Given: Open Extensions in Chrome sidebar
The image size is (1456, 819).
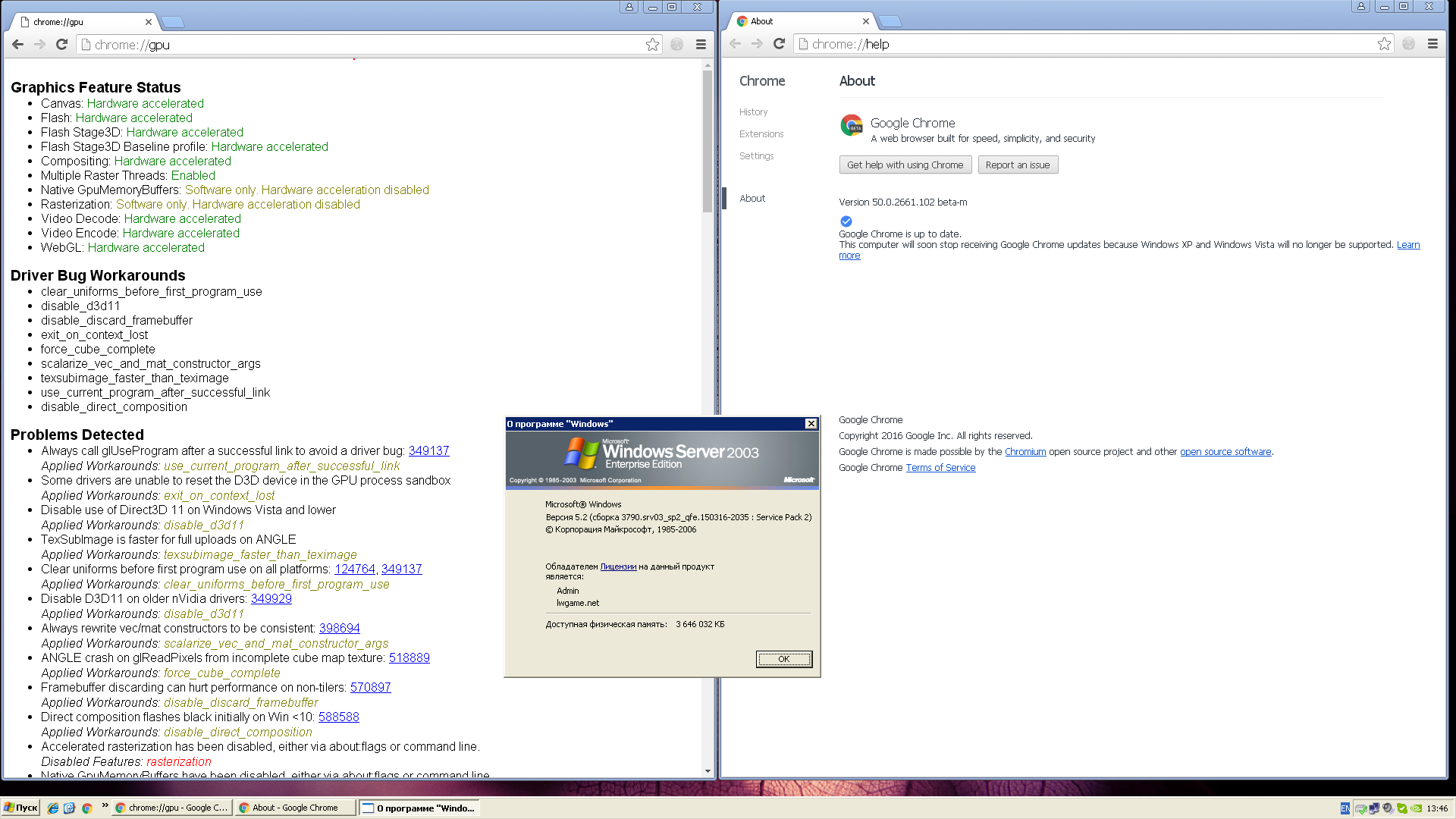Looking at the screenshot, I should 761,134.
